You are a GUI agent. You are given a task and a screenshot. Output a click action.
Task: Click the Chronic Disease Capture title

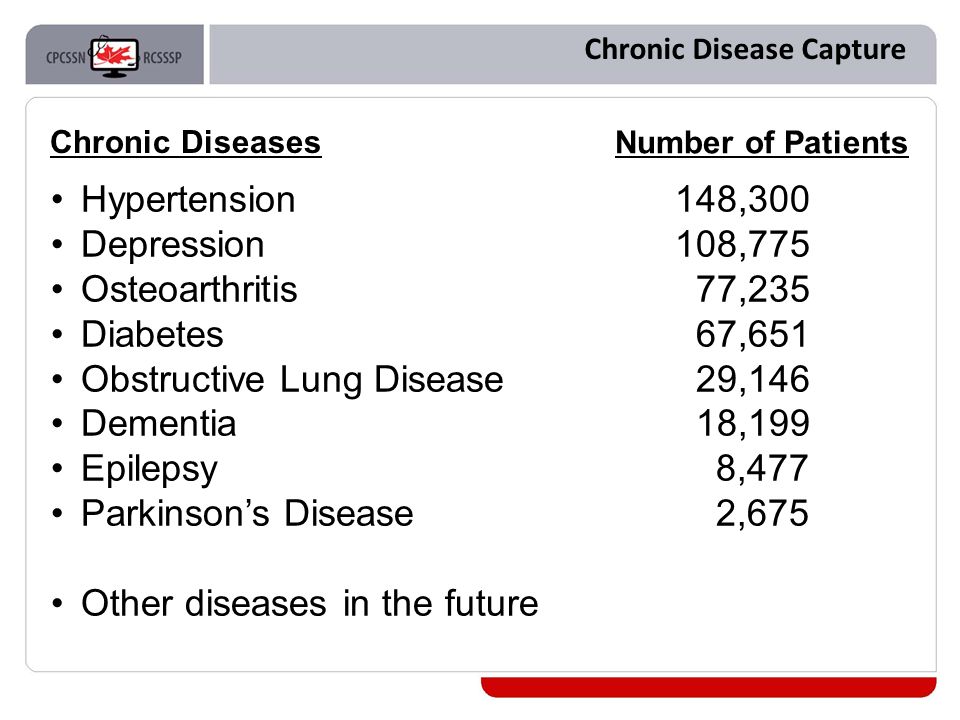click(x=744, y=49)
